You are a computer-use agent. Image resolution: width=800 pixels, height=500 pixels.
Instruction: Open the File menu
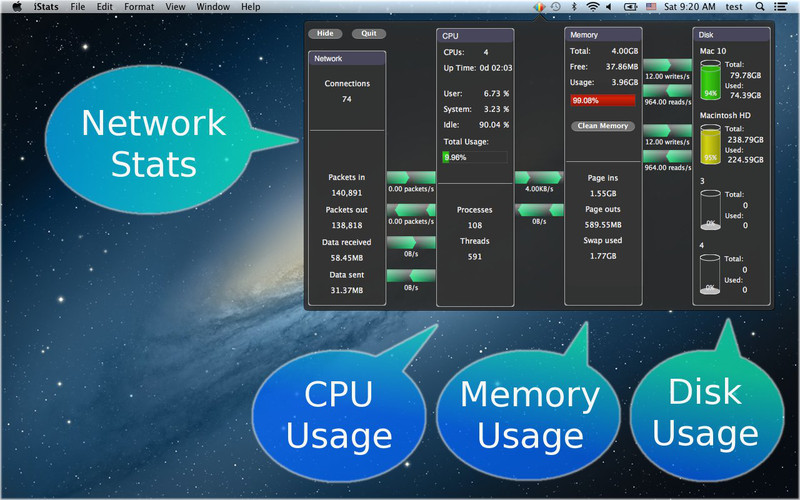(x=78, y=7)
